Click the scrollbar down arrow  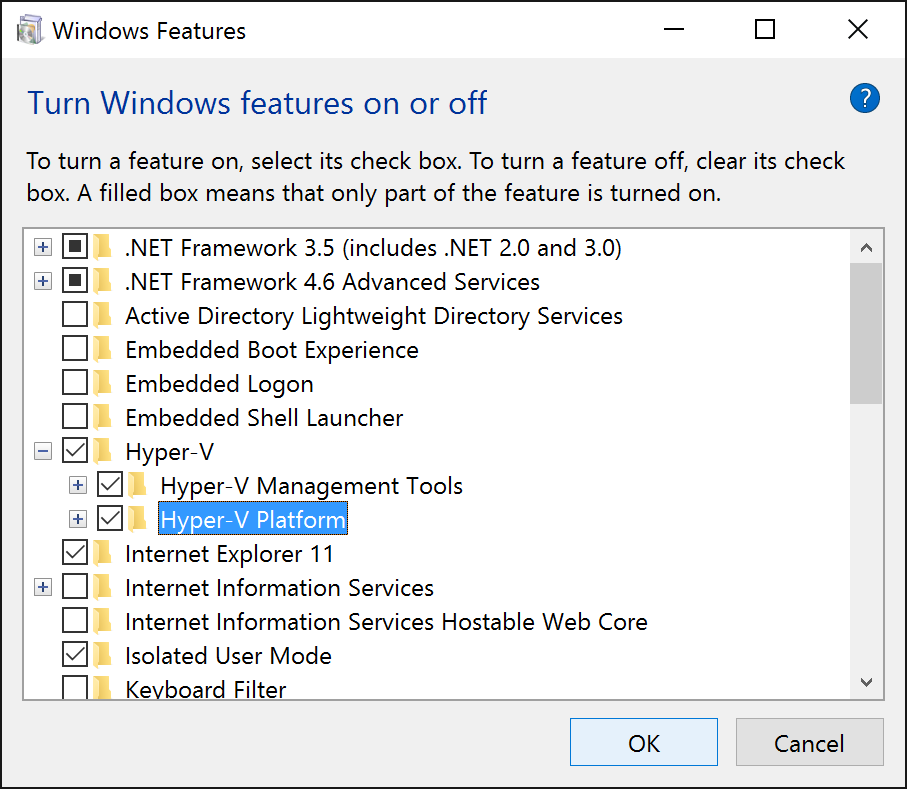coord(866,682)
